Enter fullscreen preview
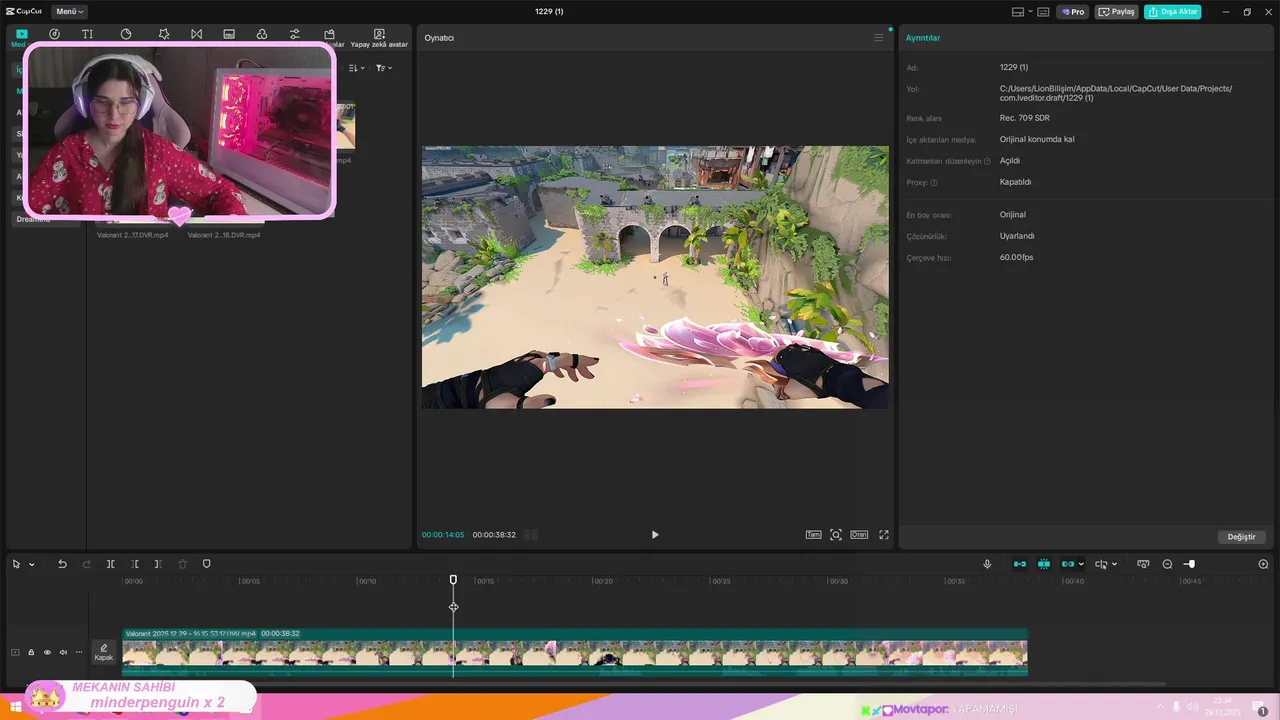Image resolution: width=1280 pixels, height=720 pixels. pos(884,535)
